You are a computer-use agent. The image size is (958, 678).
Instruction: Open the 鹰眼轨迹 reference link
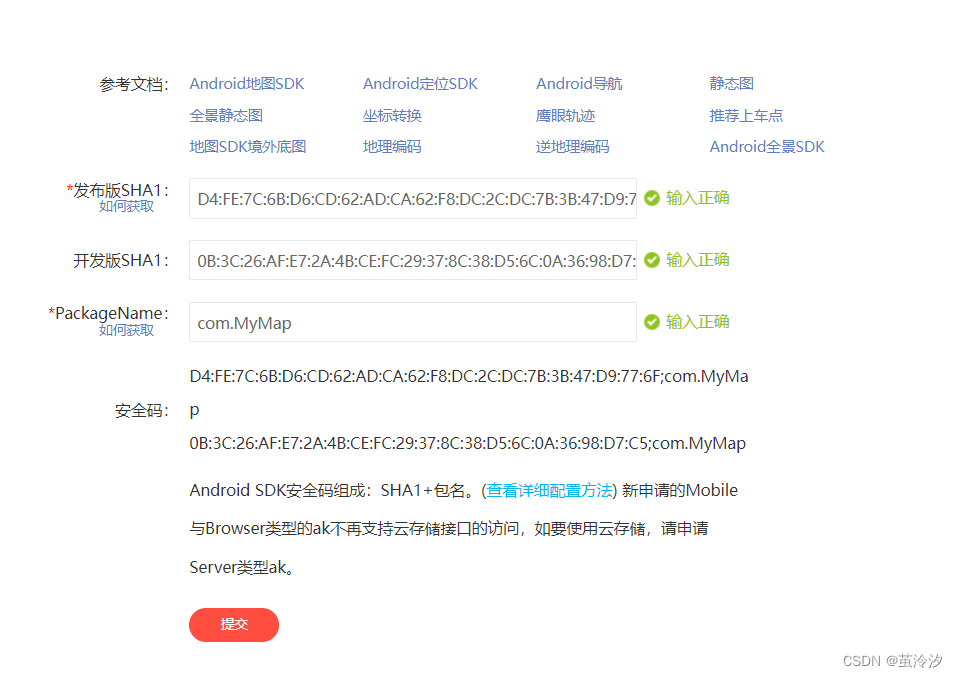tap(565, 115)
